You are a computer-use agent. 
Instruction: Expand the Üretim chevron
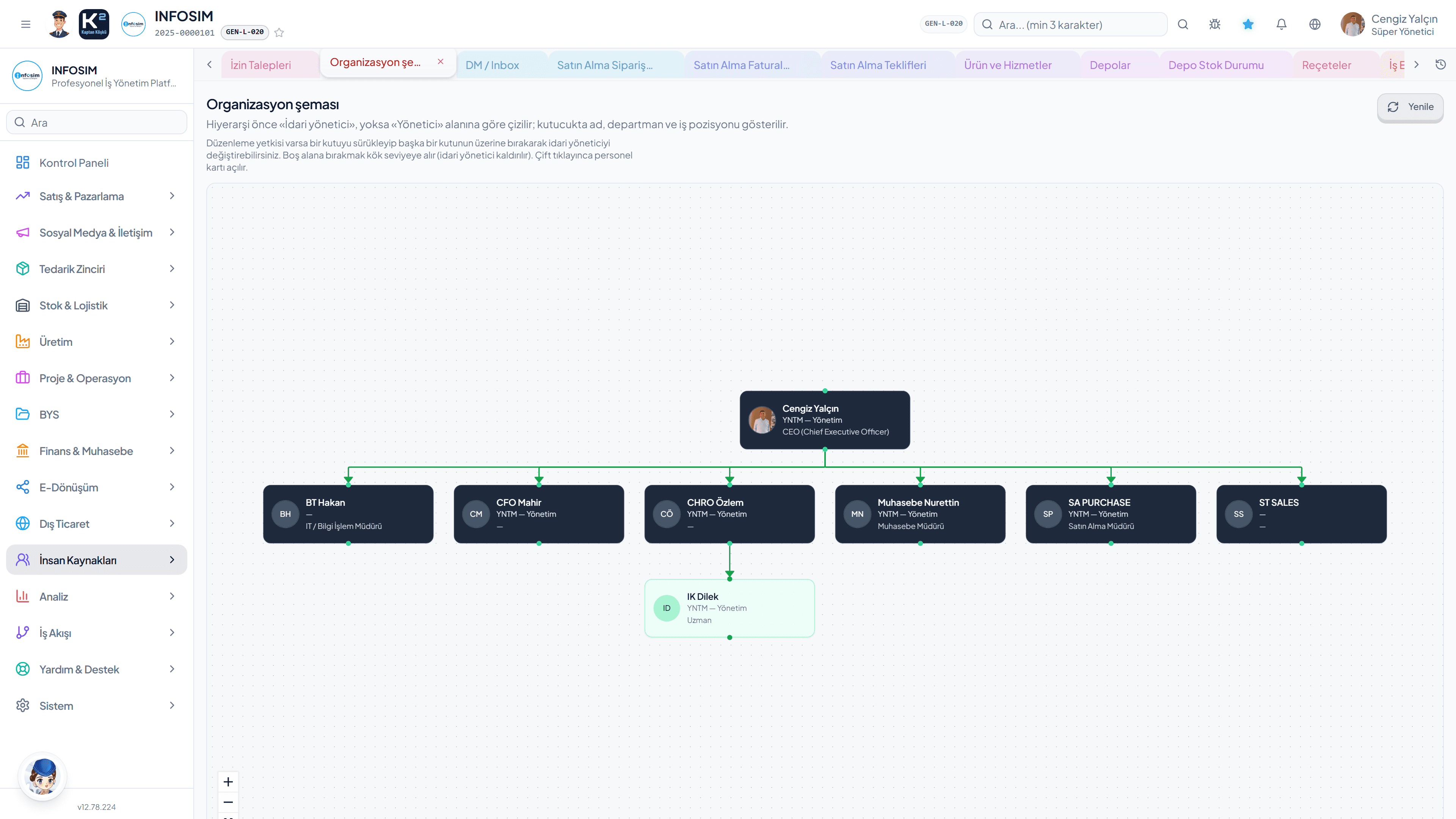(173, 341)
